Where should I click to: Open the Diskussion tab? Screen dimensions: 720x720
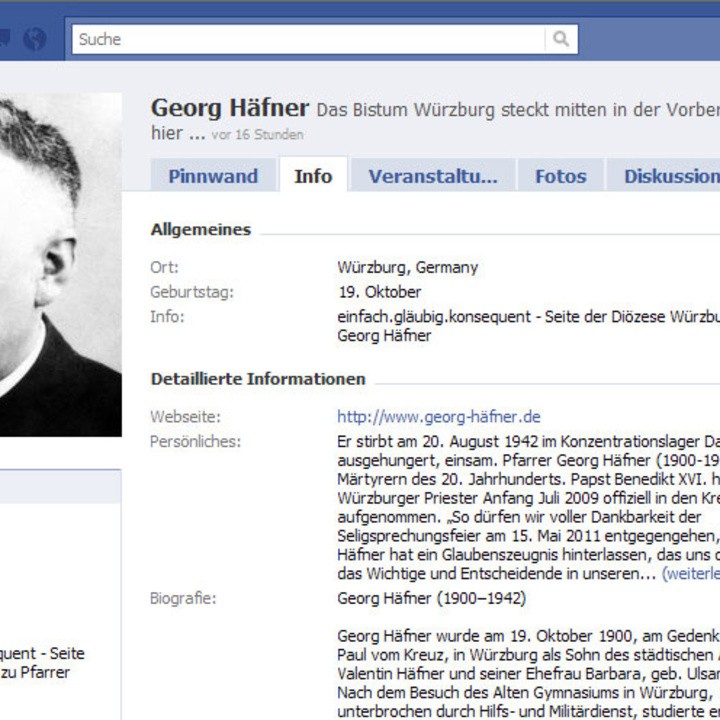[664, 176]
